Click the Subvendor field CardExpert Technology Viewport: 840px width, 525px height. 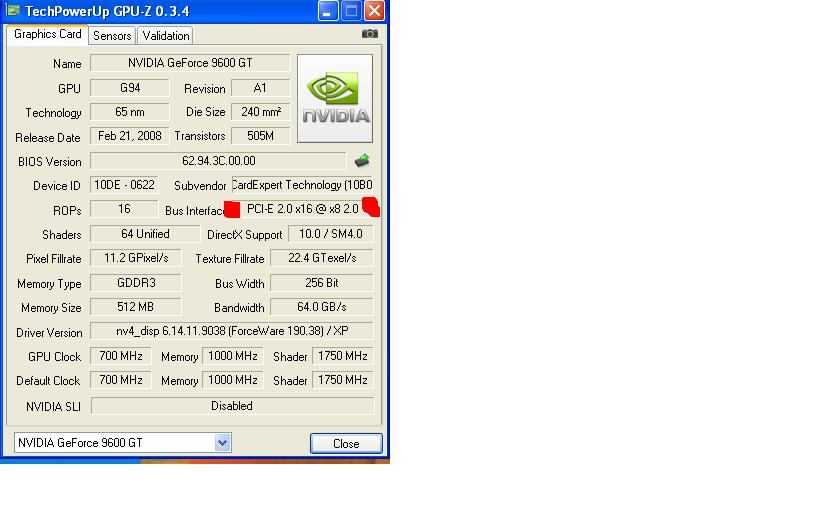[302, 185]
